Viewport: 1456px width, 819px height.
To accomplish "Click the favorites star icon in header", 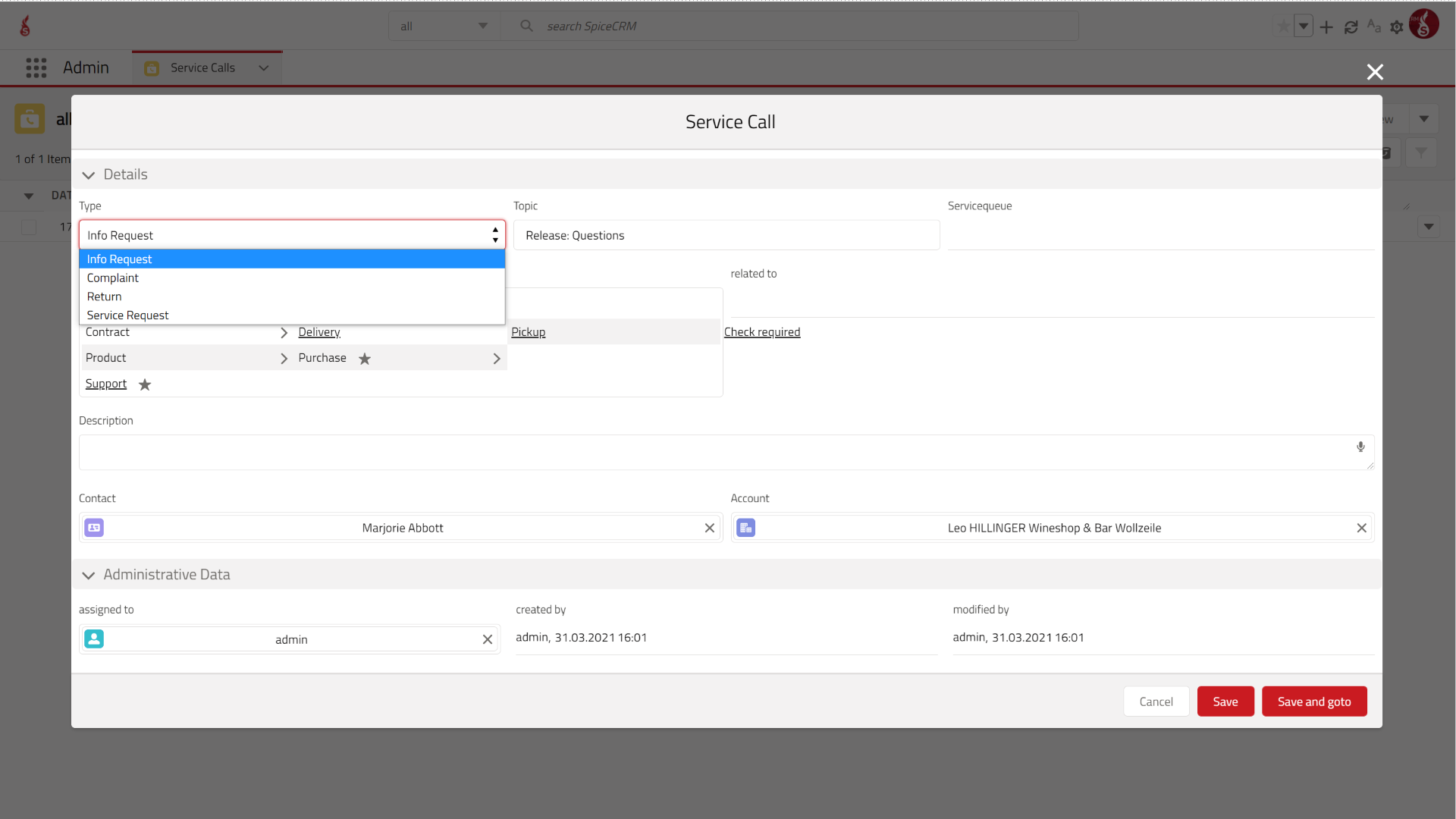I will click(x=1282, y=27).
